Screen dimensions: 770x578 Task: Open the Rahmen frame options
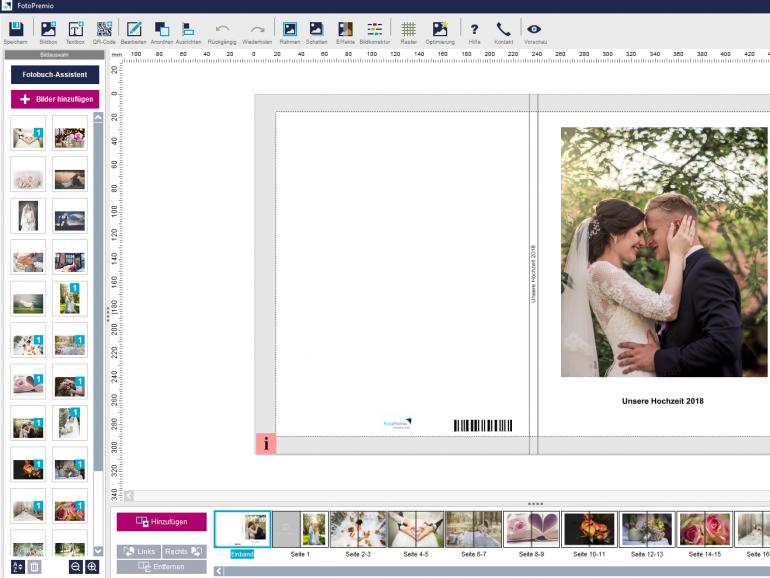(290, 29)
